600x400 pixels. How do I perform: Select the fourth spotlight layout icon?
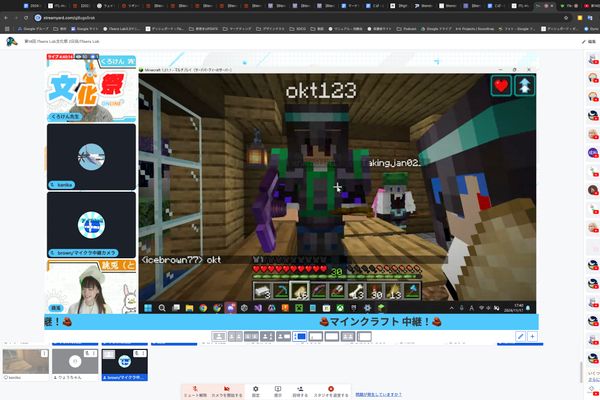click(x=267, y=336)
